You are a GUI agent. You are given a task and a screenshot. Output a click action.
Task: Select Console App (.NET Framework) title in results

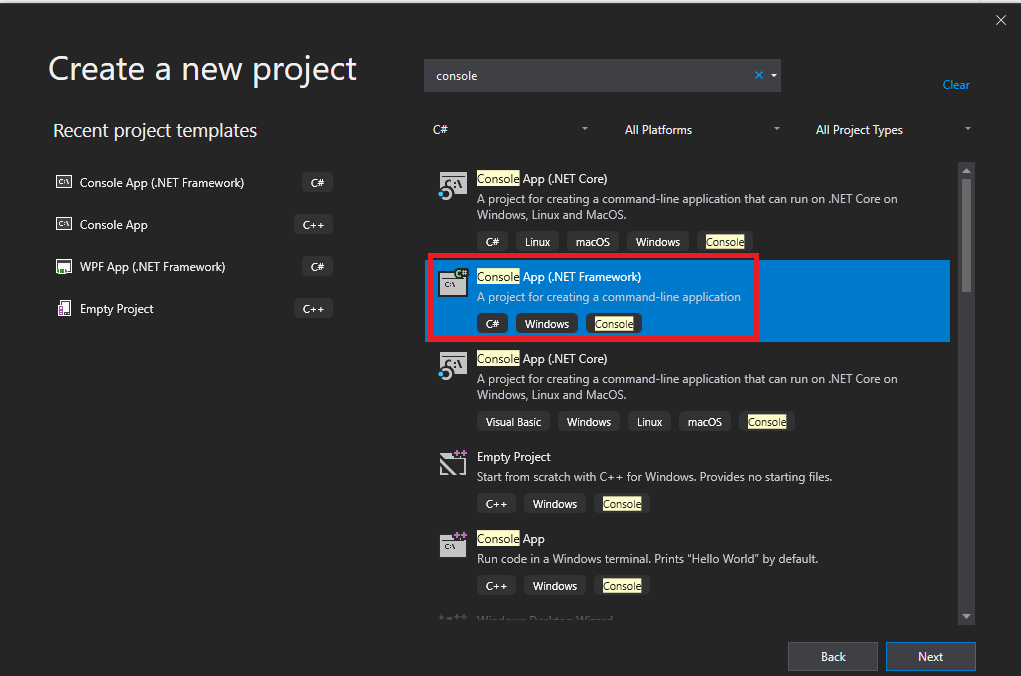click(x=559, y=277)
